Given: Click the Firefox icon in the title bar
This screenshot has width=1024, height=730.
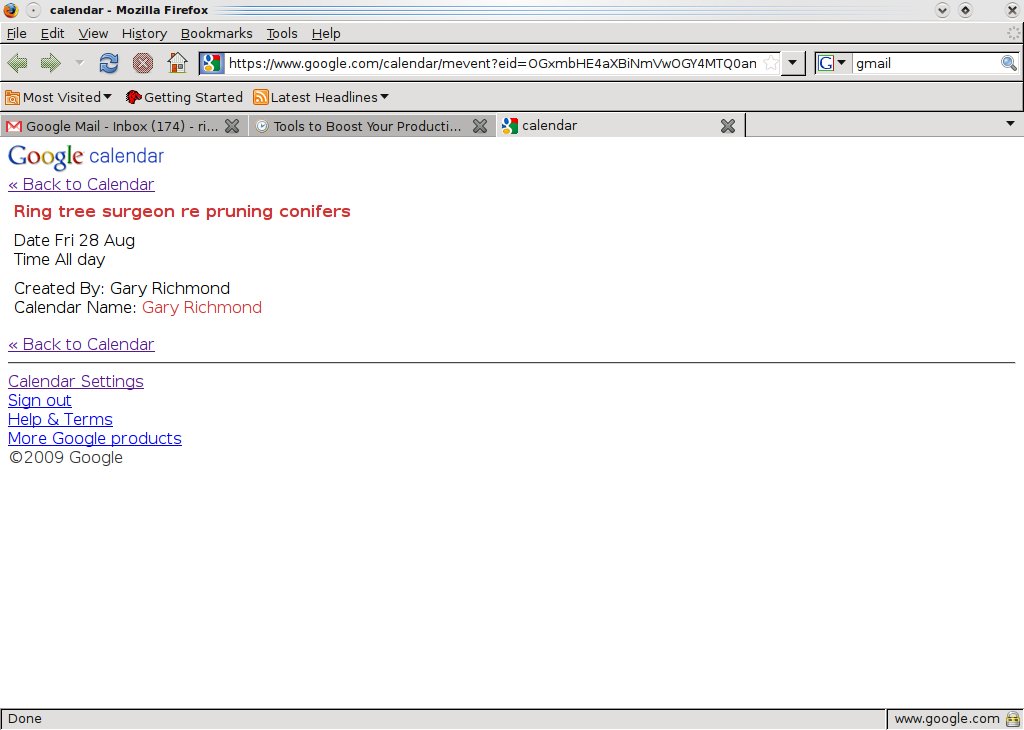Looking at the screenshot, I should [10, 10].
